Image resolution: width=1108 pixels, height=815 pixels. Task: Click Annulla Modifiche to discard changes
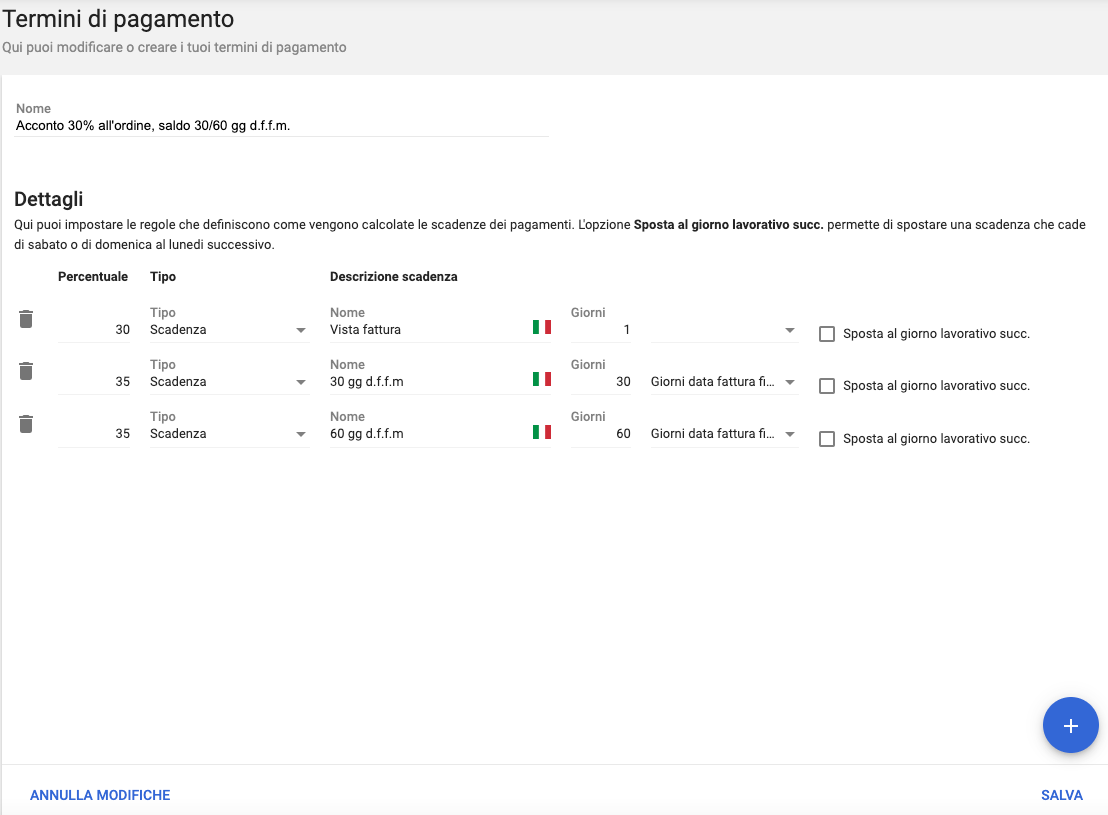100,795
